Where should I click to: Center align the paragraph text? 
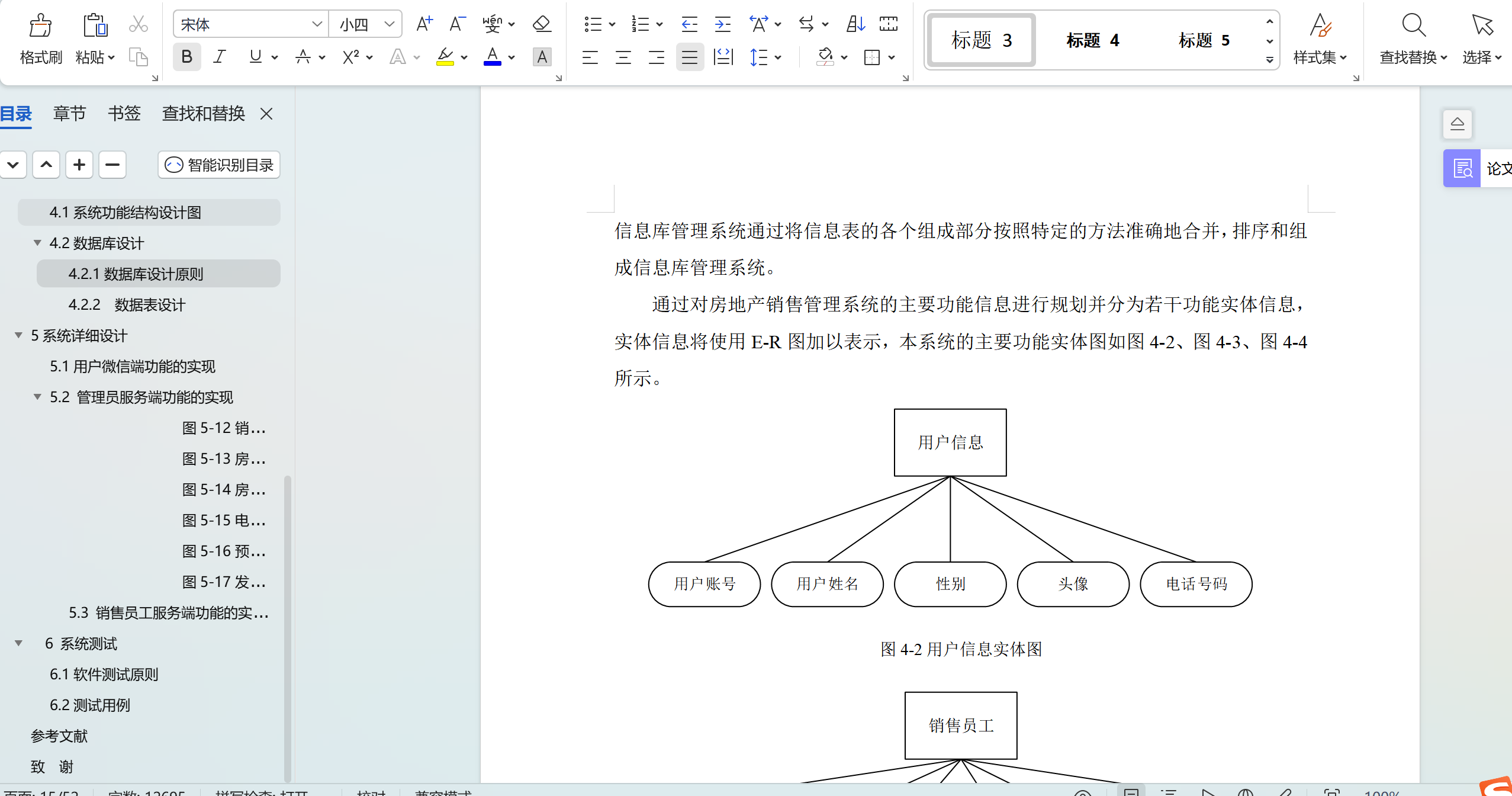coord(623,57)
